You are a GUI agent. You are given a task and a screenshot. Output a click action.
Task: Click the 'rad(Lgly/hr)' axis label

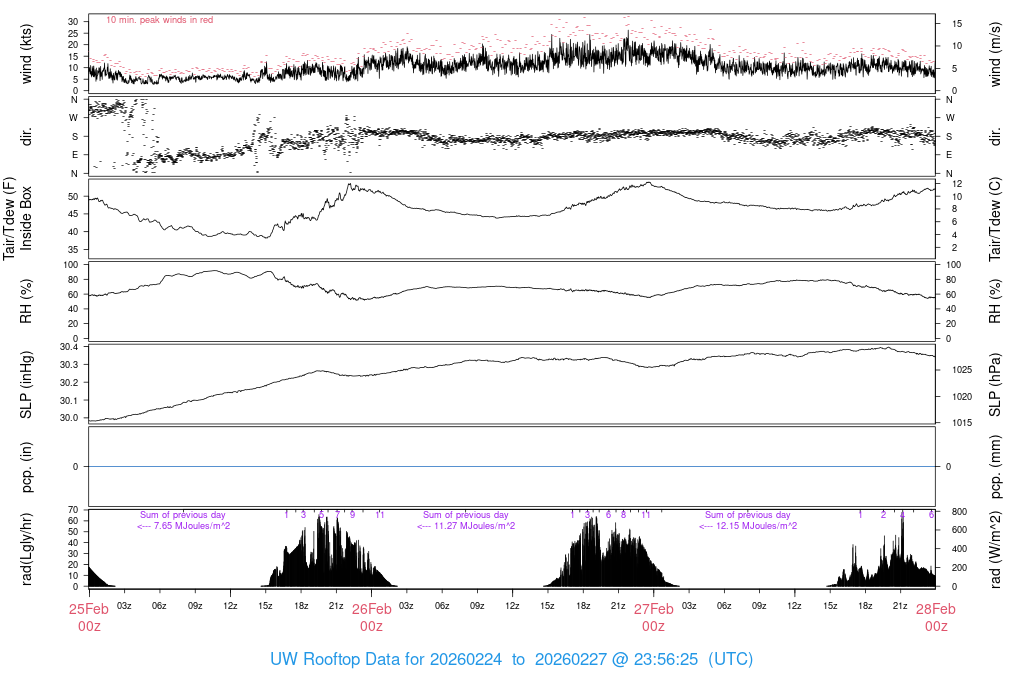click(x=26, y=549)
